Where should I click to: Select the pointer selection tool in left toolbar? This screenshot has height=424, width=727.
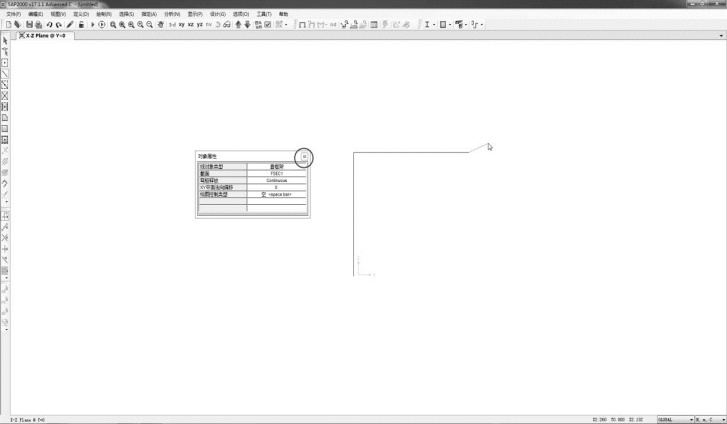click(x=5, y=41)
